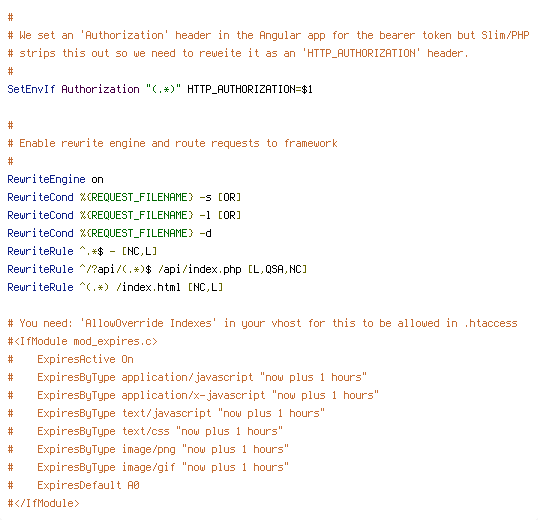Click the commented IfModule mod_expires.c opening tag
Viewport: 538px width, 520px height.
click(x=82, y=341)
